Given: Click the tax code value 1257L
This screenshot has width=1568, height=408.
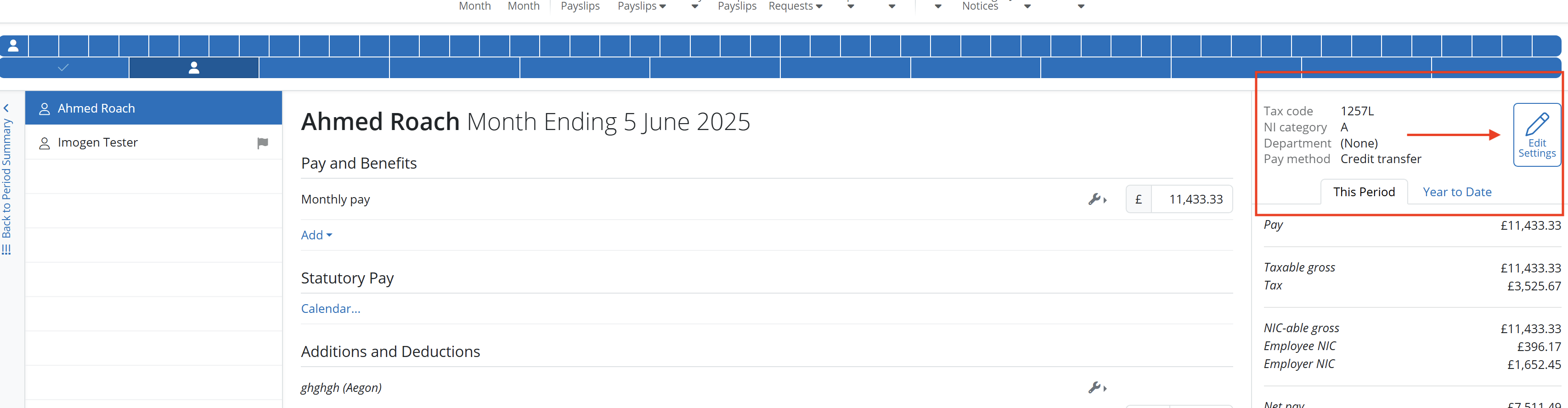Looking at the screenshot, I should pyautogui.click(x=1357, y=111).
